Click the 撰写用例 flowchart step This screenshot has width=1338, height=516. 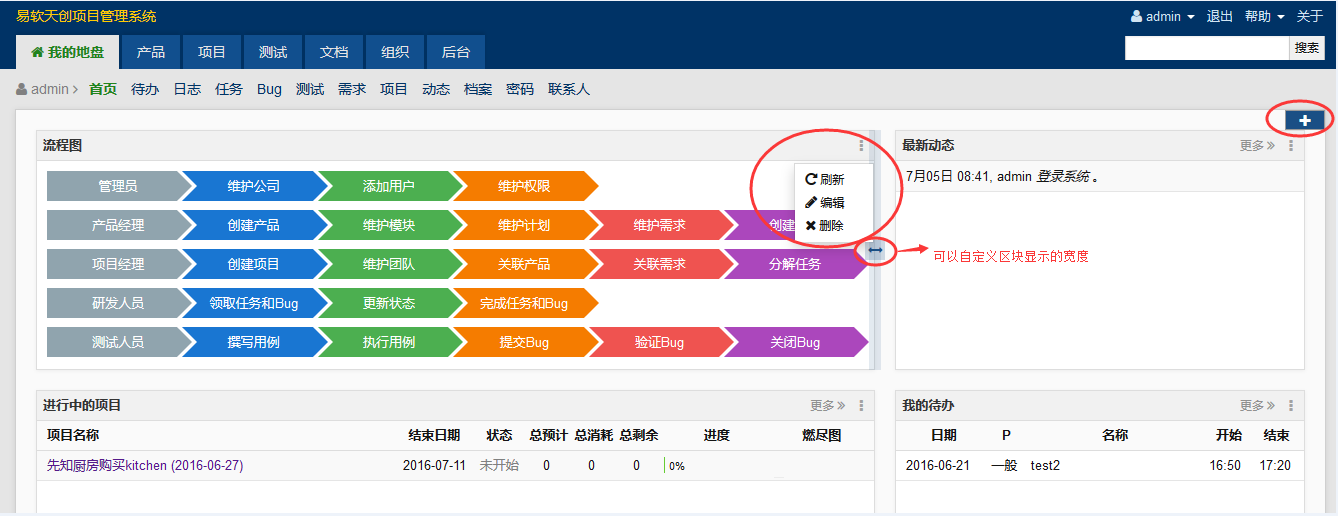pyautogui.click(x=253, y=342)
